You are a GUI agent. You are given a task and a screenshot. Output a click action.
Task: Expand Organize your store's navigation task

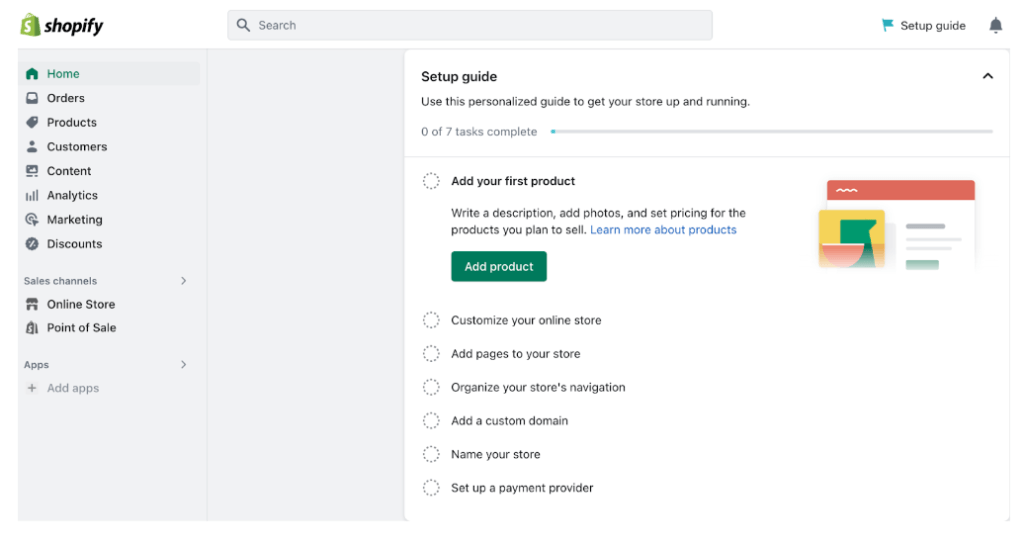tap(538, 387)
